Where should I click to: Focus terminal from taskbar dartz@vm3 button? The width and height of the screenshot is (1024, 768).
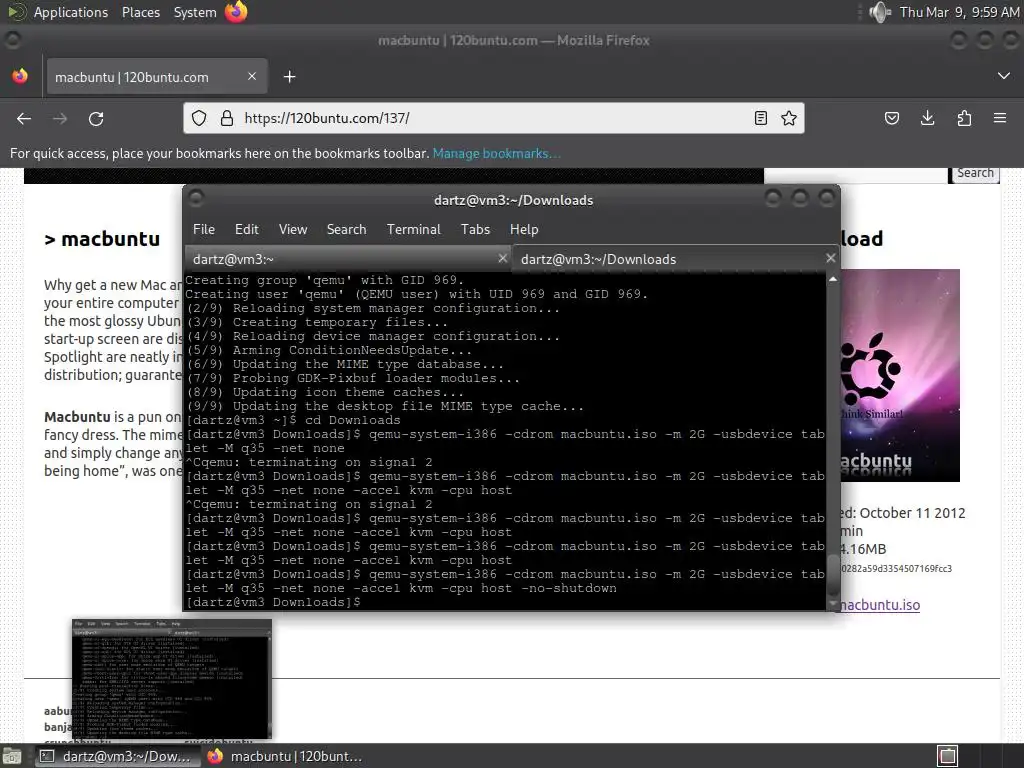[116, 756]
